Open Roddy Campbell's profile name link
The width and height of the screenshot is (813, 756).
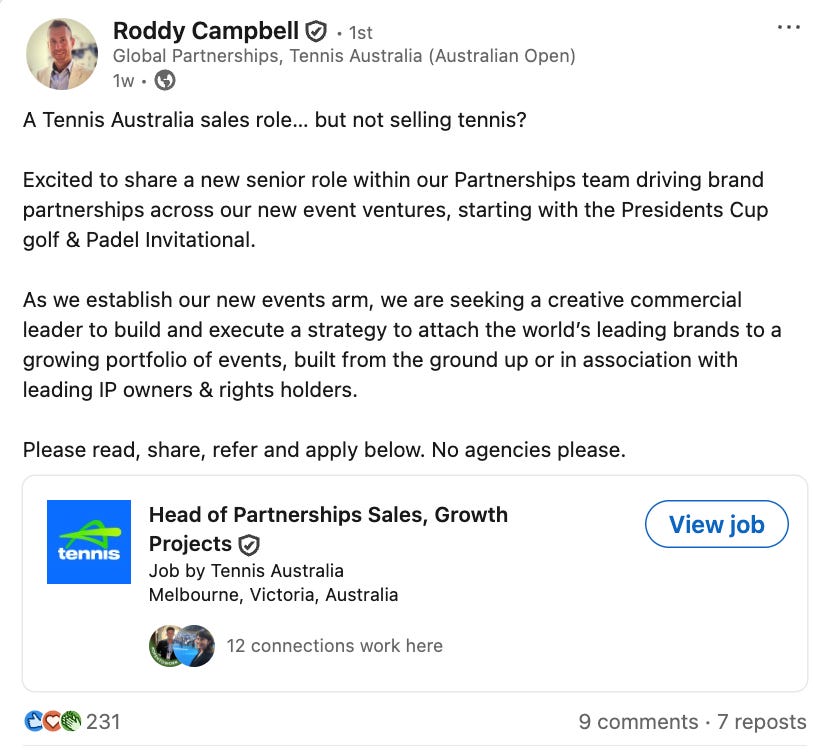click(x=205, y=31)
